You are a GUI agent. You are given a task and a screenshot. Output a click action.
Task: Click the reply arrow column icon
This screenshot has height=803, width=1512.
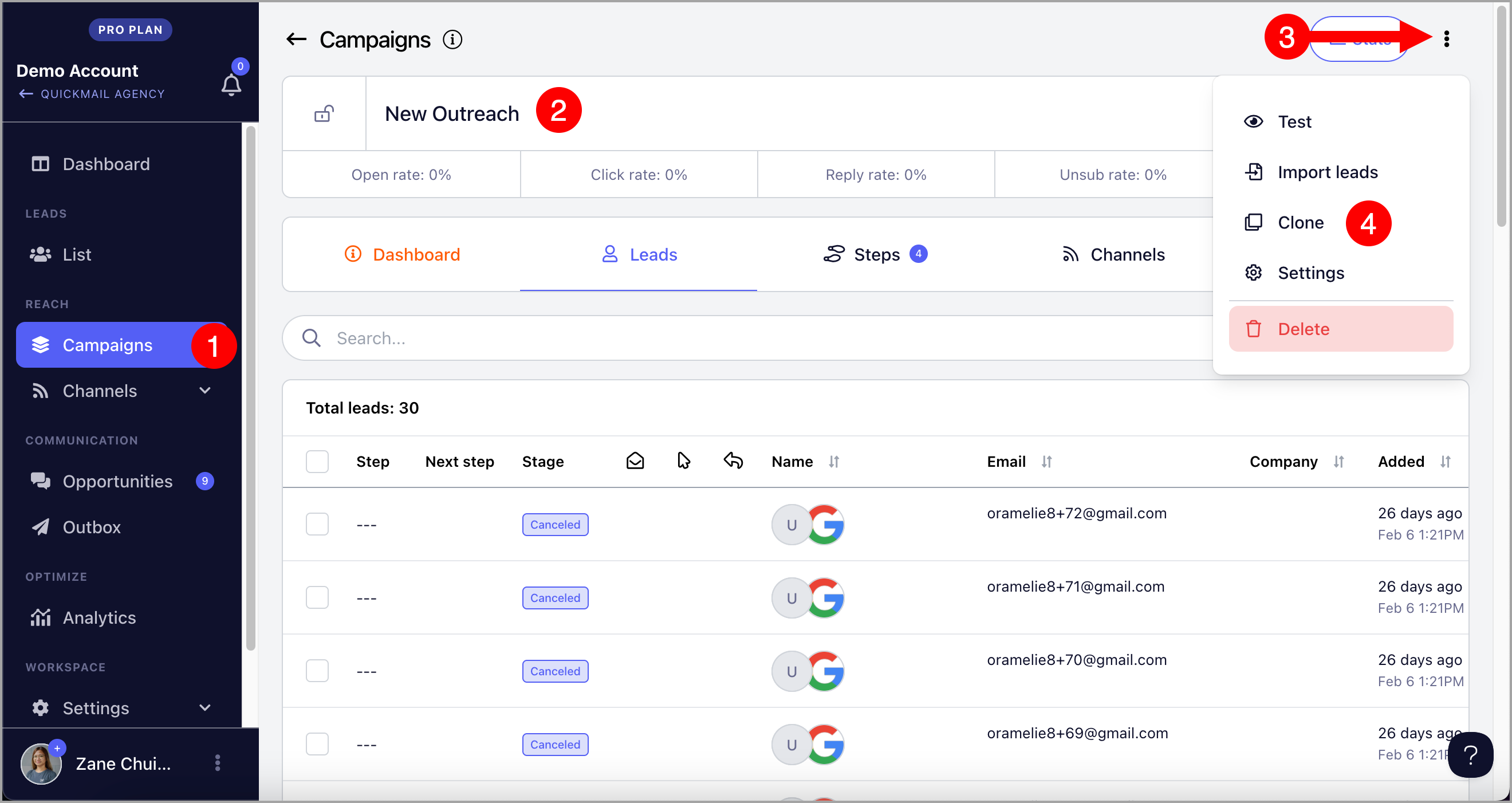[x=733, y=462]
